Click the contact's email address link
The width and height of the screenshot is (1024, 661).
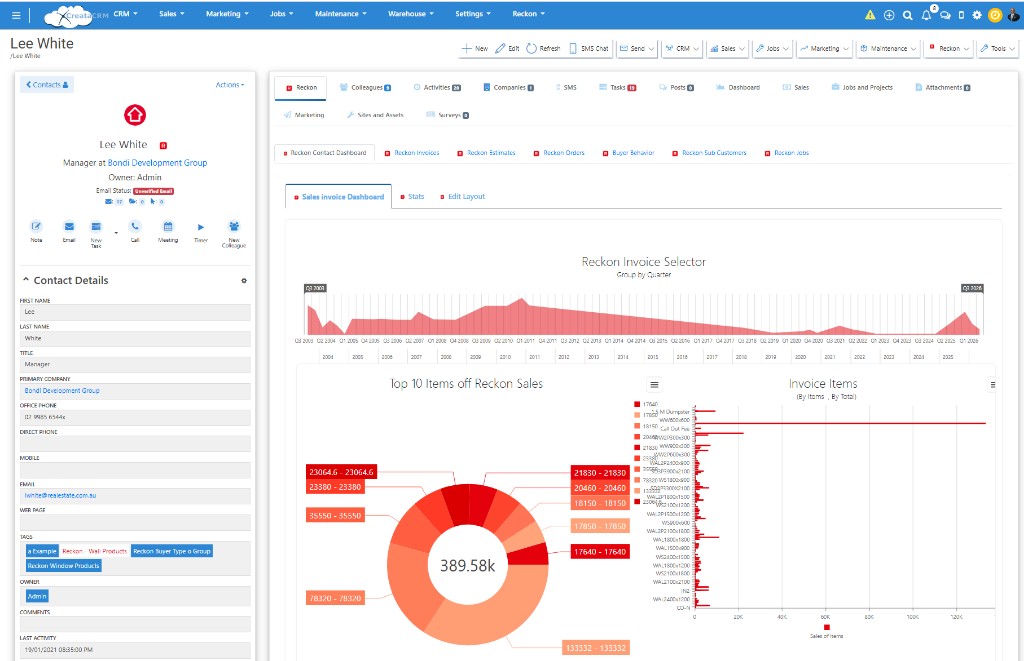pos(60,496)
